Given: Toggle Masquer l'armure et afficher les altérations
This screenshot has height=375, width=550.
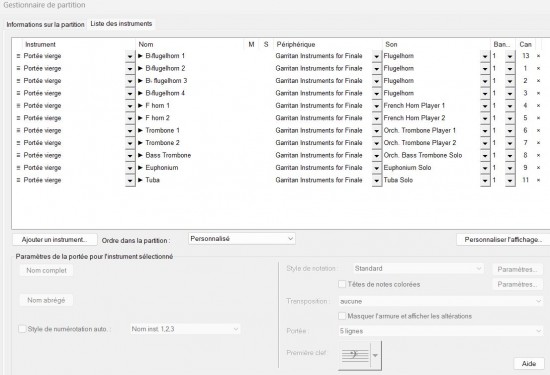Looking at the screenshot, I should click(342, 316).
